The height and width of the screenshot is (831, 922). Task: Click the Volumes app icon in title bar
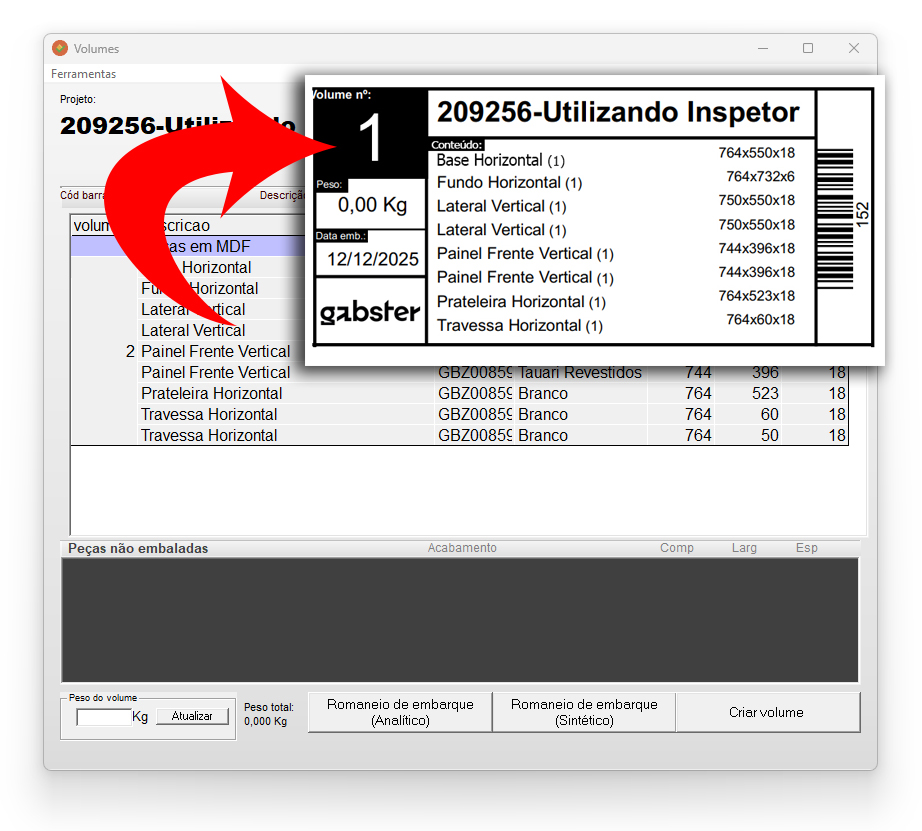point(60,48)
